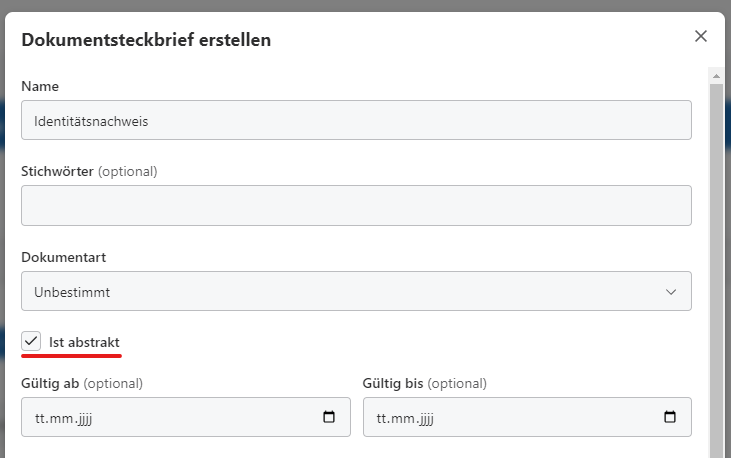
Task: Click the Stichwörter field label
Action: pyautogui.click(x=57, y=171)
